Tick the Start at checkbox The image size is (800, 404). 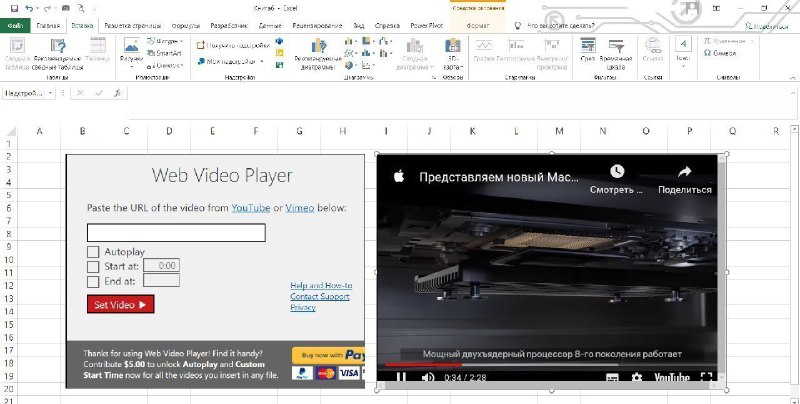click(x=93, y=266)
